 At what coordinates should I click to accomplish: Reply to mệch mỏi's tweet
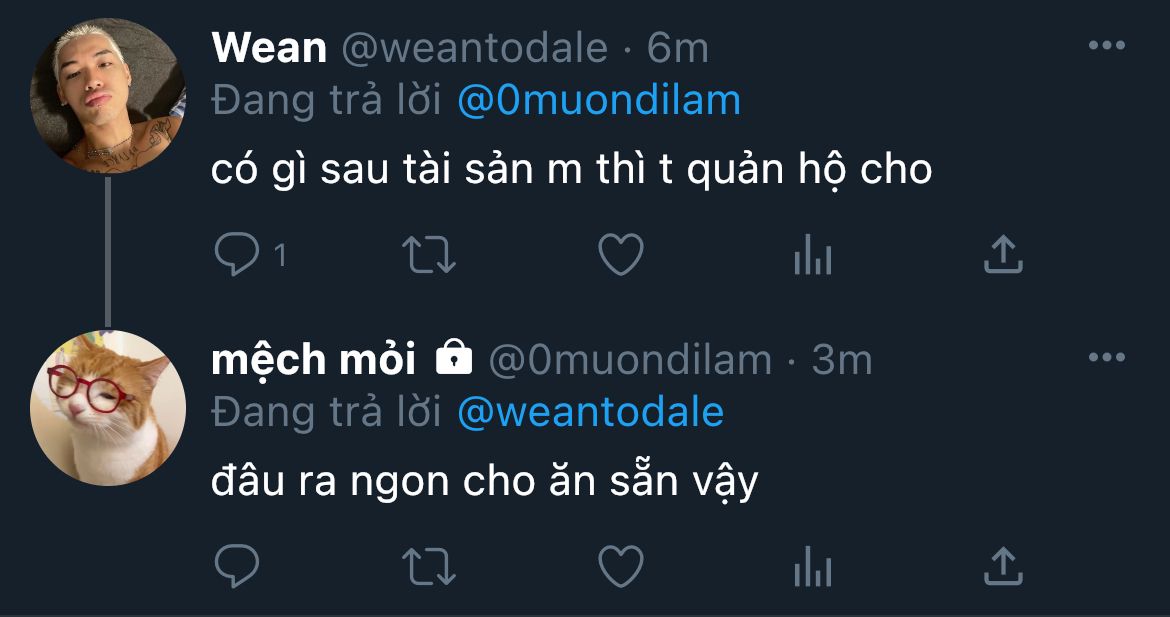coord(237,566)
